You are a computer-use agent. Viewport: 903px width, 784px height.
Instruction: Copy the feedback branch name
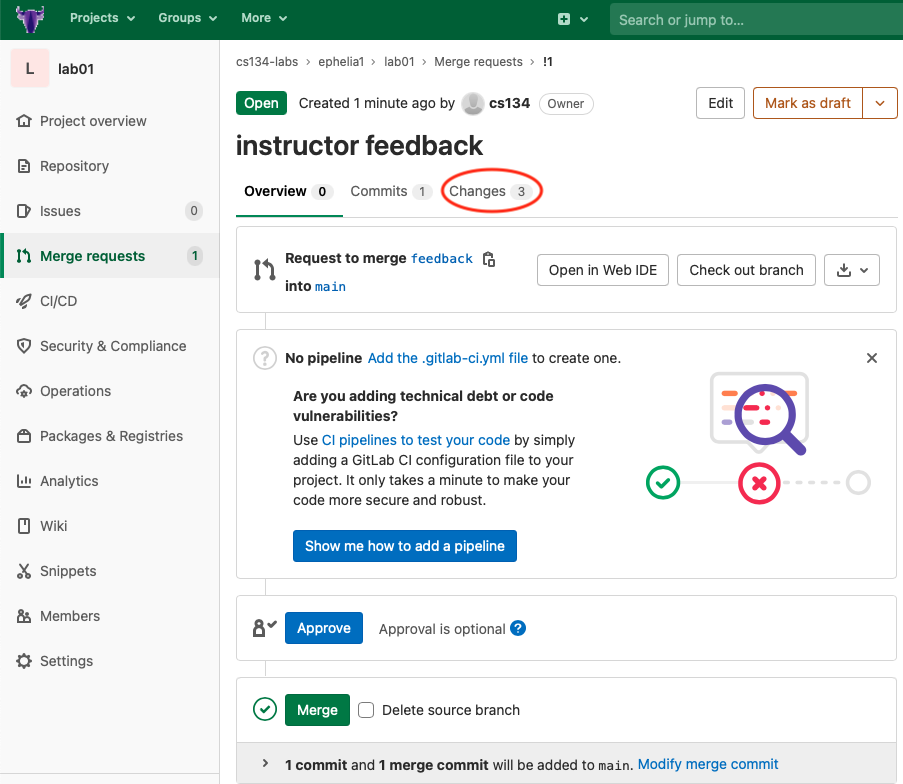pos(488,259)
